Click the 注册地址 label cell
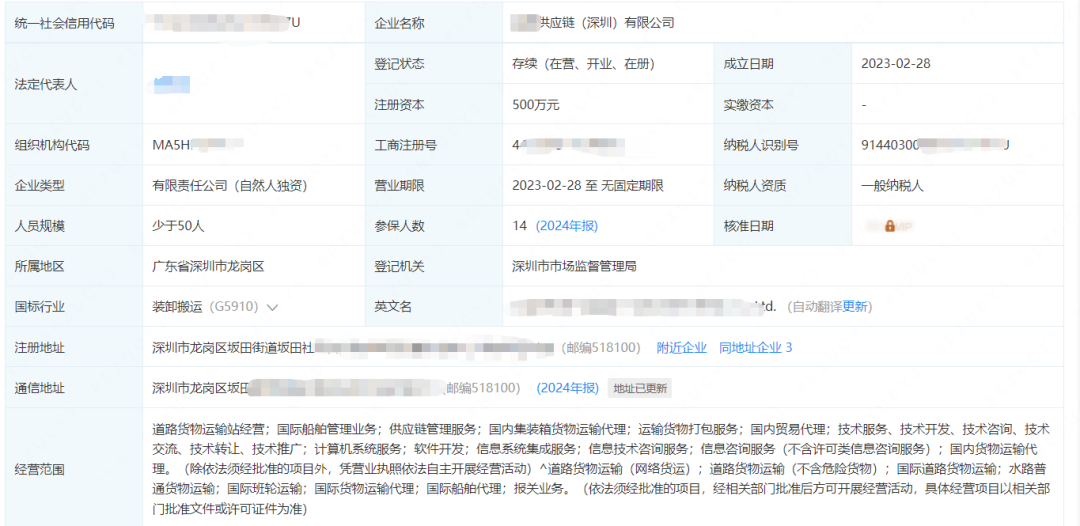 (x=74, y=348)
